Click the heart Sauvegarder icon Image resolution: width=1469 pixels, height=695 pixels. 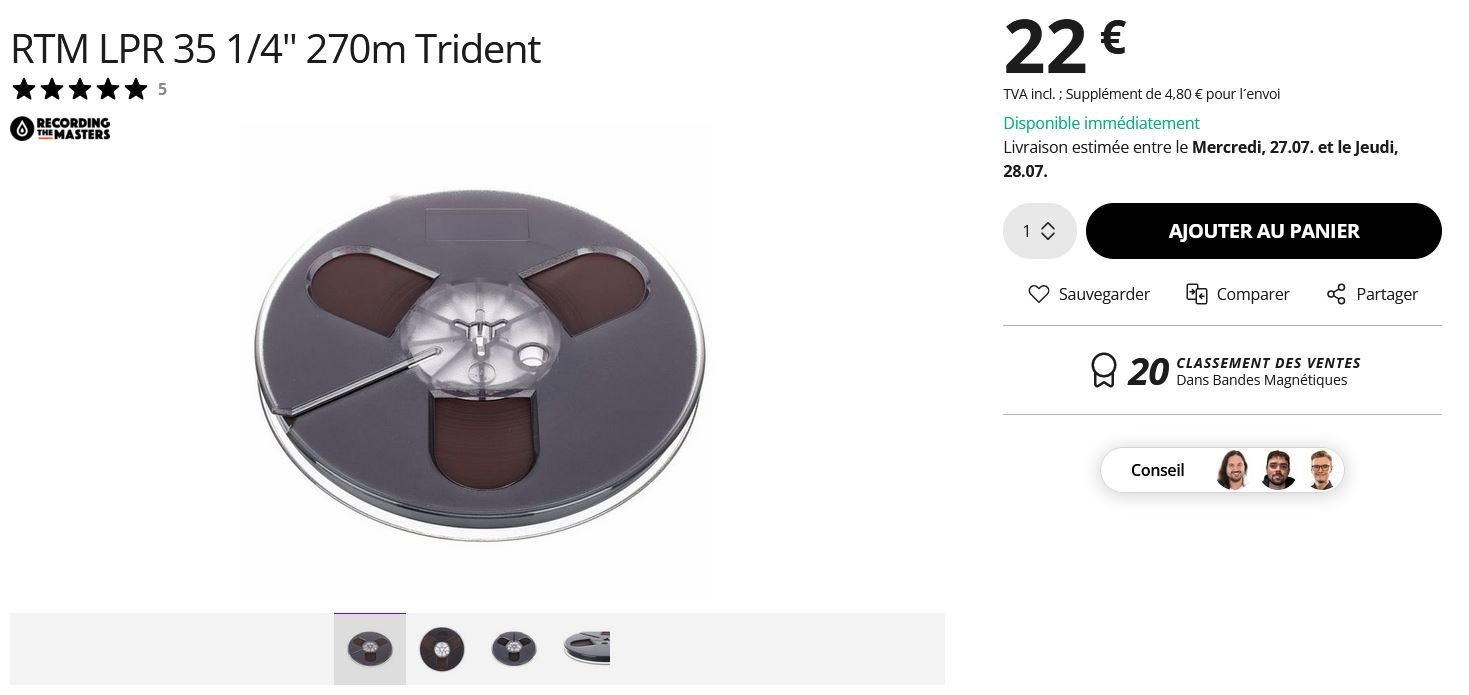(x=1039, y=294)
